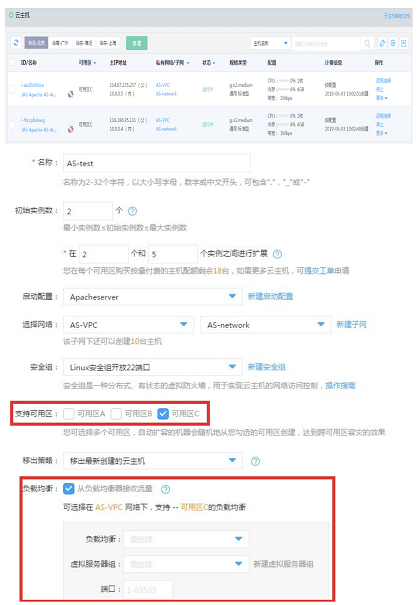Switch to the third region tab

click(x=83, y=43)
